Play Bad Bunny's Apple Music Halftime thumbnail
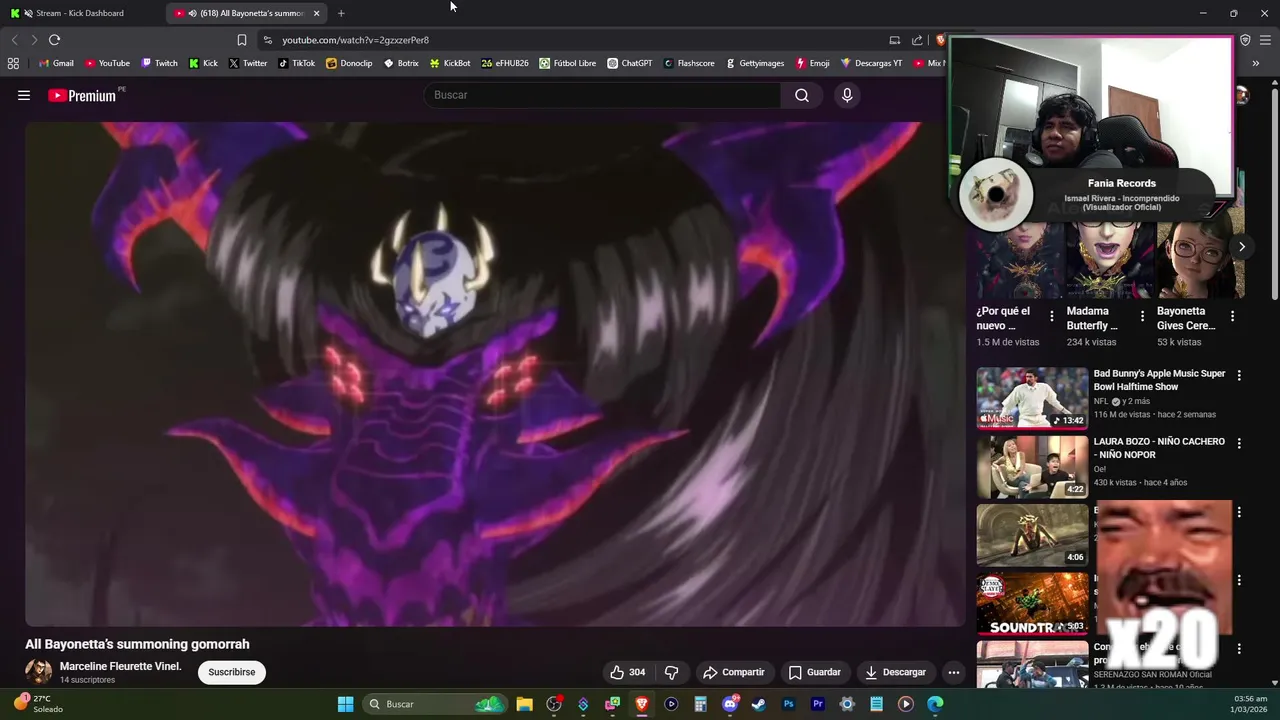This screenshot has height=720, width=1280. [x=1032, y=398]
